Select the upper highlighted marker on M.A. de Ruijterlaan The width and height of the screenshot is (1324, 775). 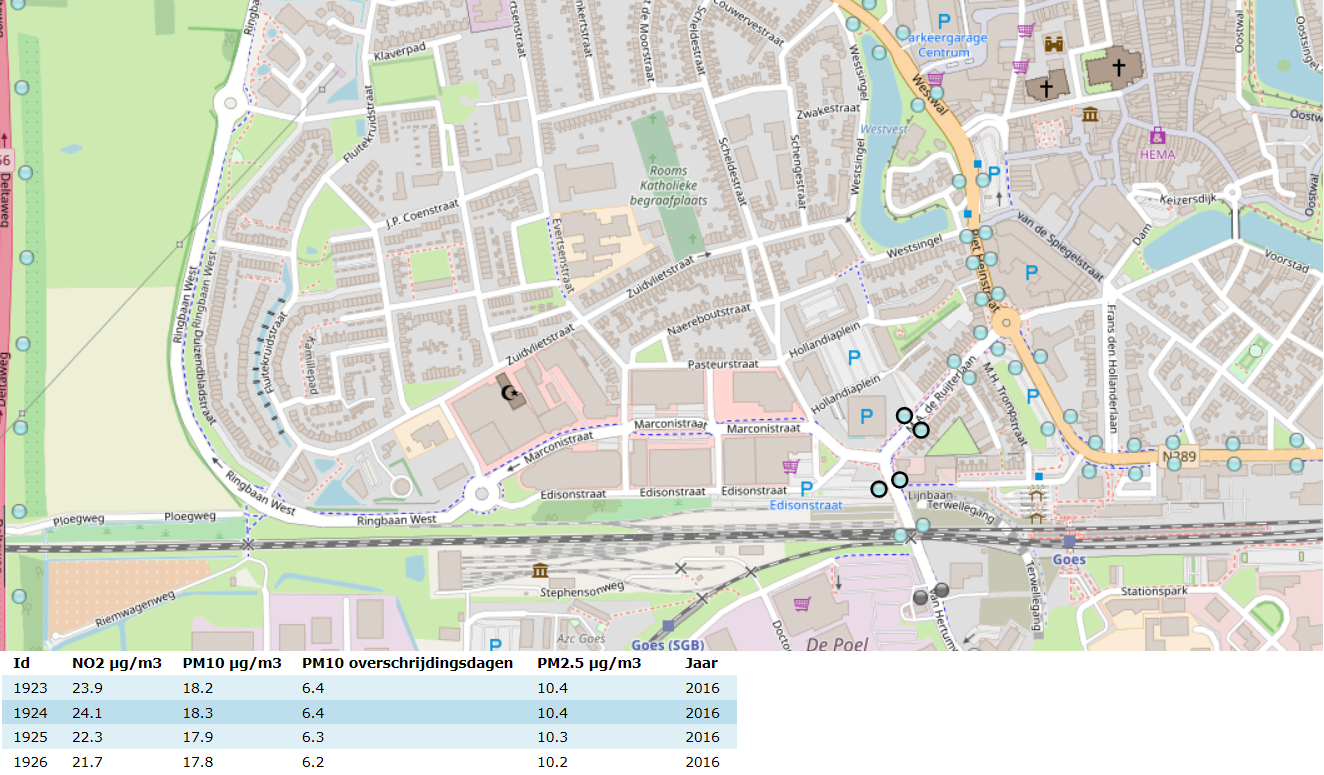point(904,415)
